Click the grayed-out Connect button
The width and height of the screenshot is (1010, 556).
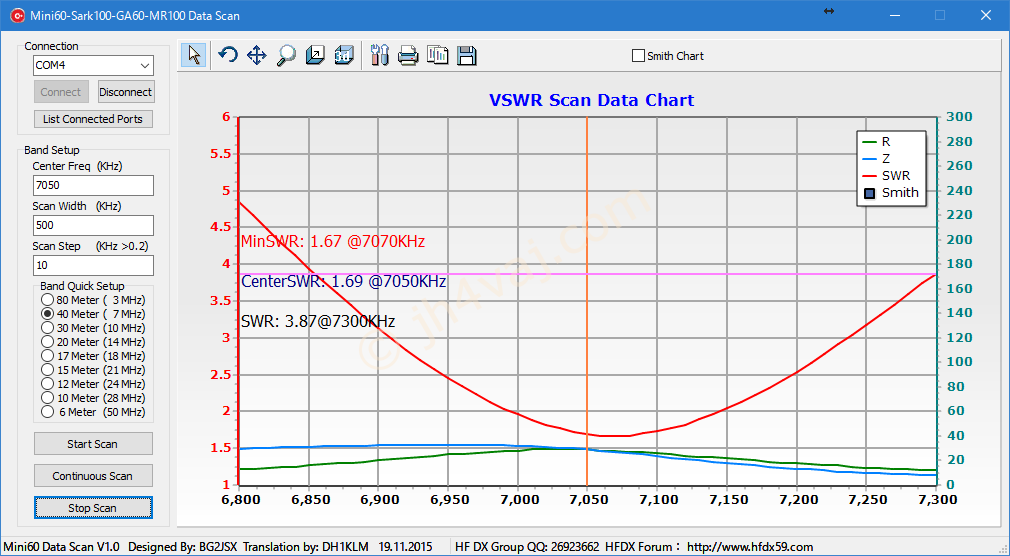click(x=61, y=92)
